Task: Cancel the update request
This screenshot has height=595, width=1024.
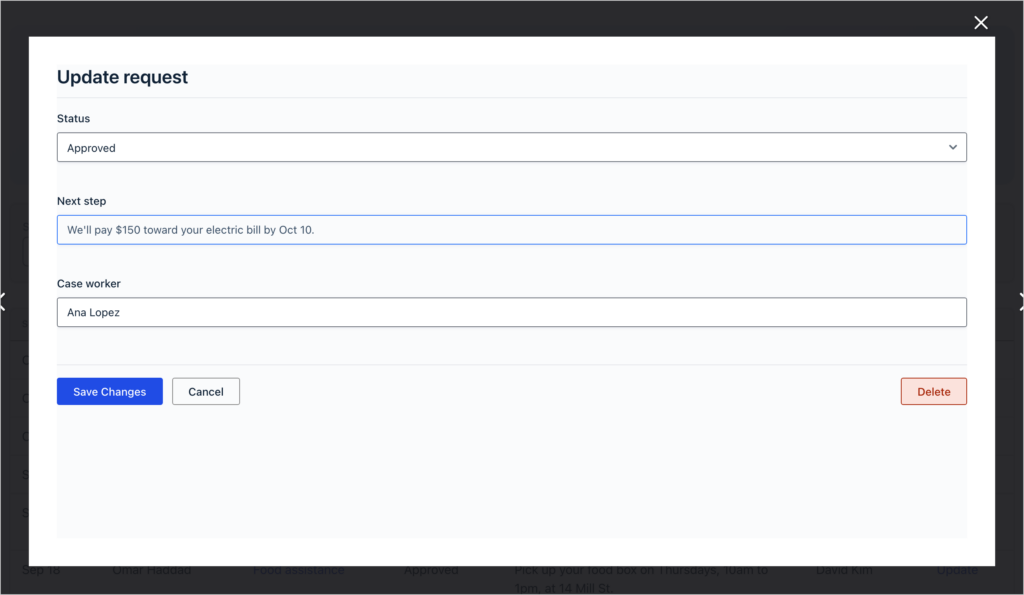Action: click(206, 391)
